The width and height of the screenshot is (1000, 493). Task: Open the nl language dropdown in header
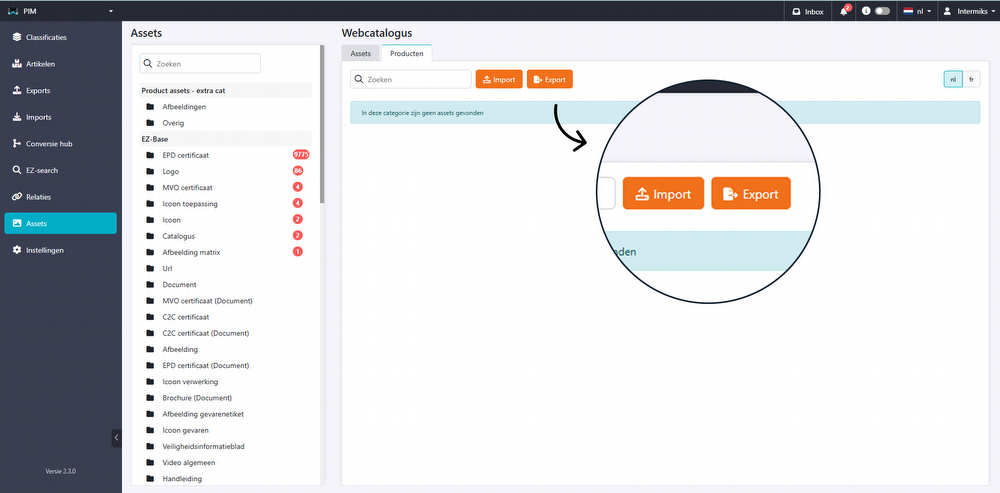[917, 11]
